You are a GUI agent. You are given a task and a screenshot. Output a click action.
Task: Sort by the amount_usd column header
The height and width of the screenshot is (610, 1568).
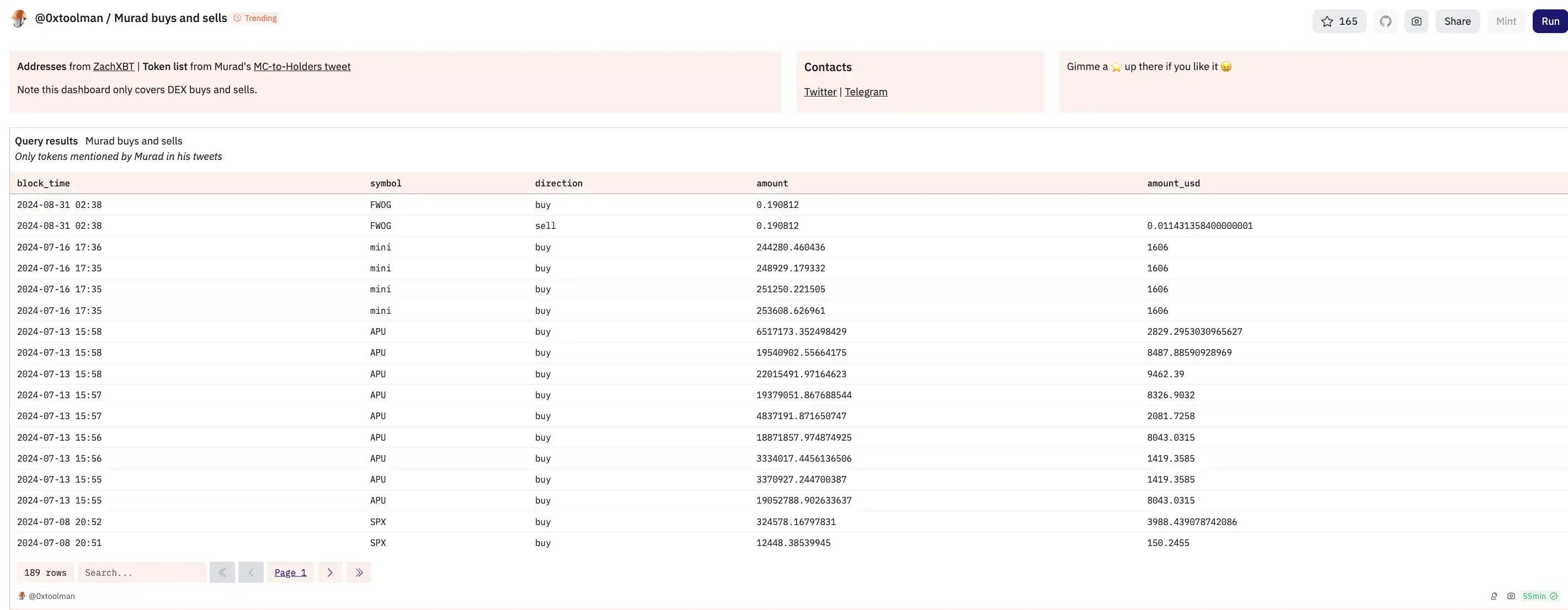[1173, 183]
